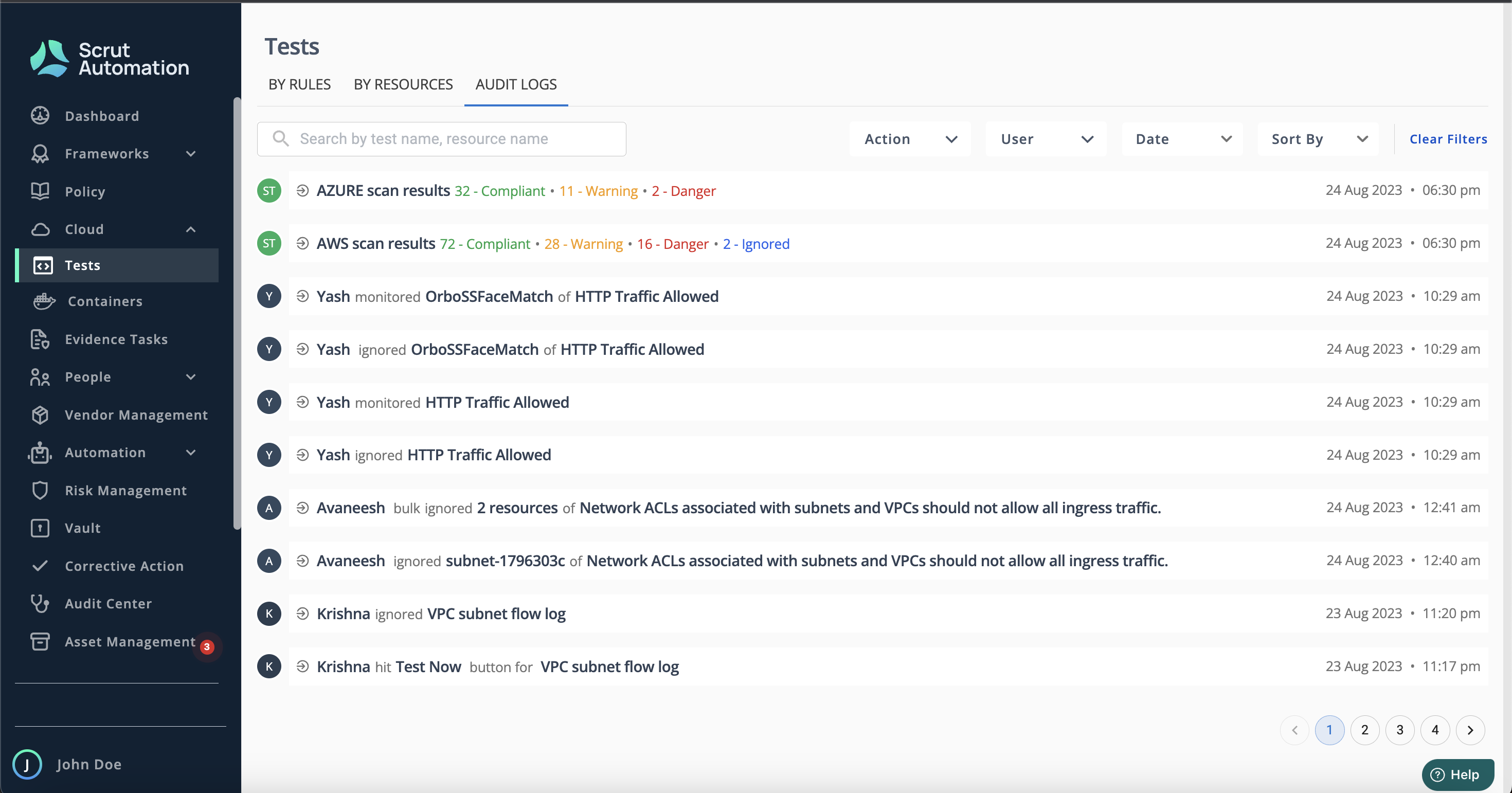
Task: Click the search by test name field
Action: pyautogui.click(x=441, y=139)
